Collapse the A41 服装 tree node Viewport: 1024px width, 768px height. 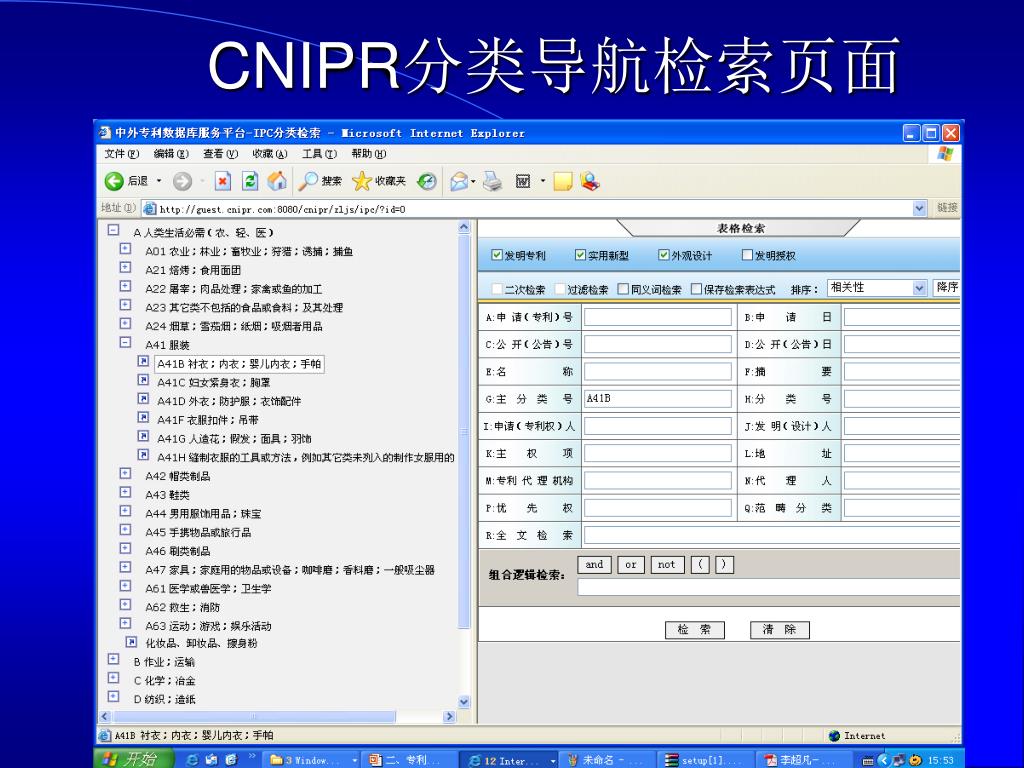point(125,342)
